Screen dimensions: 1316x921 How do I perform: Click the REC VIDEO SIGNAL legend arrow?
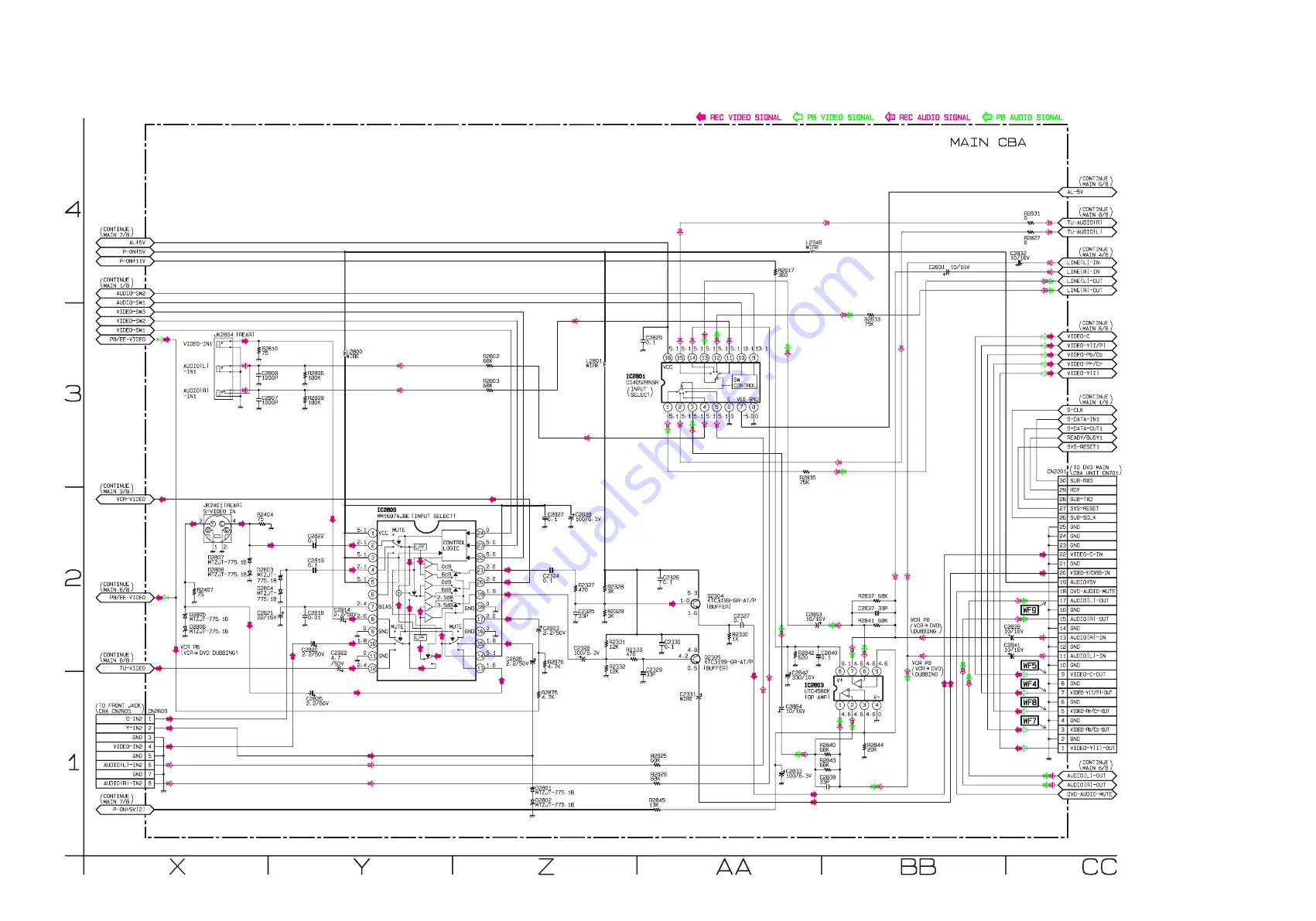(701, 117)
